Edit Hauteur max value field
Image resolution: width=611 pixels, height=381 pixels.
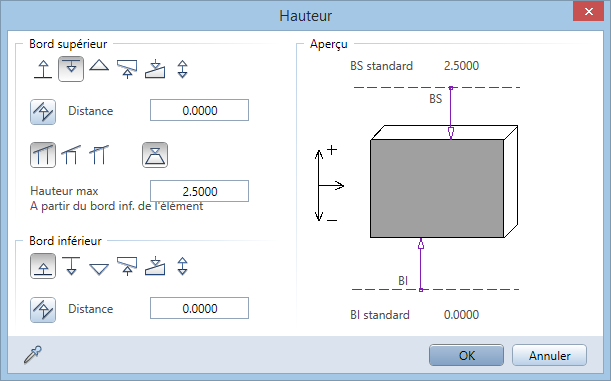point(200,191)
